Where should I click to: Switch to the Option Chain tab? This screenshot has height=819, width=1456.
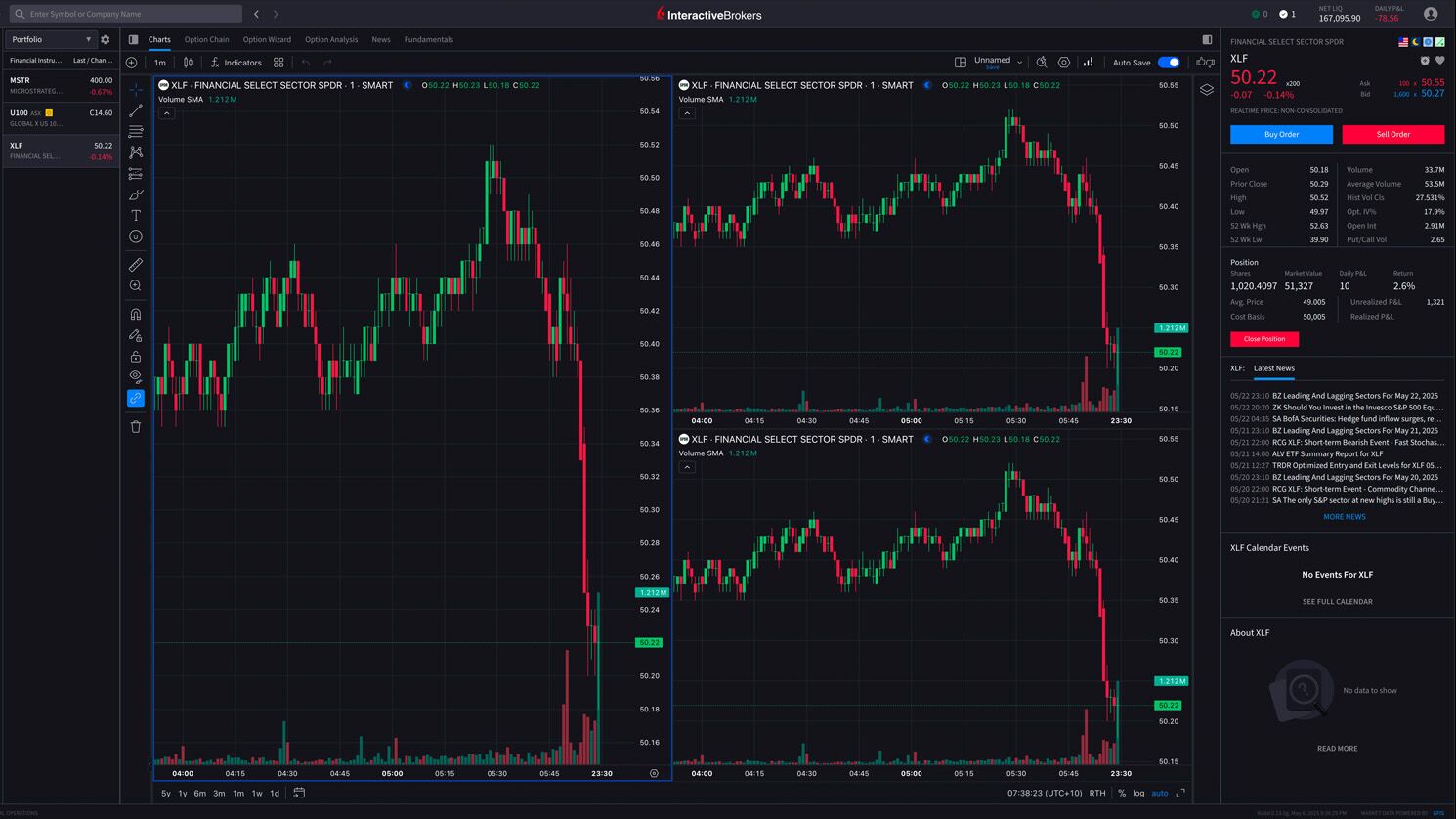tap(206, 40)
